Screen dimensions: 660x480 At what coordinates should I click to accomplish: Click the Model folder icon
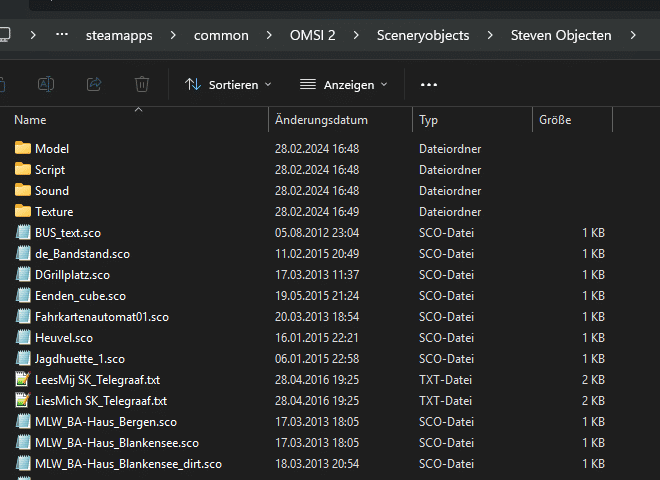coord(23,149)
